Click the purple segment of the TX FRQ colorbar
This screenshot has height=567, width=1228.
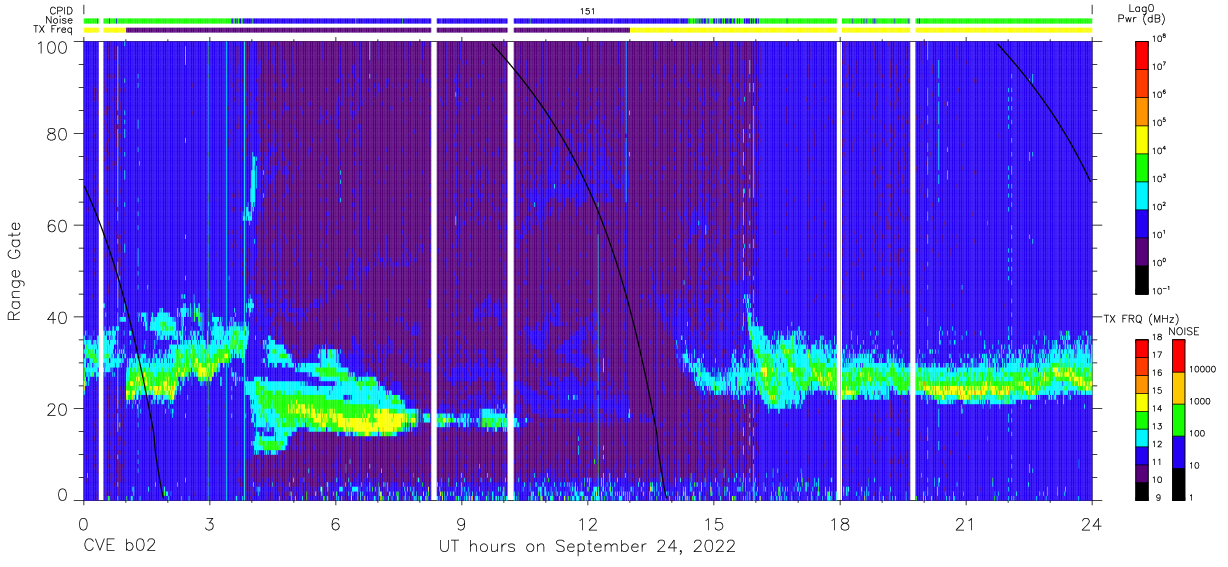click(1142, 471)
